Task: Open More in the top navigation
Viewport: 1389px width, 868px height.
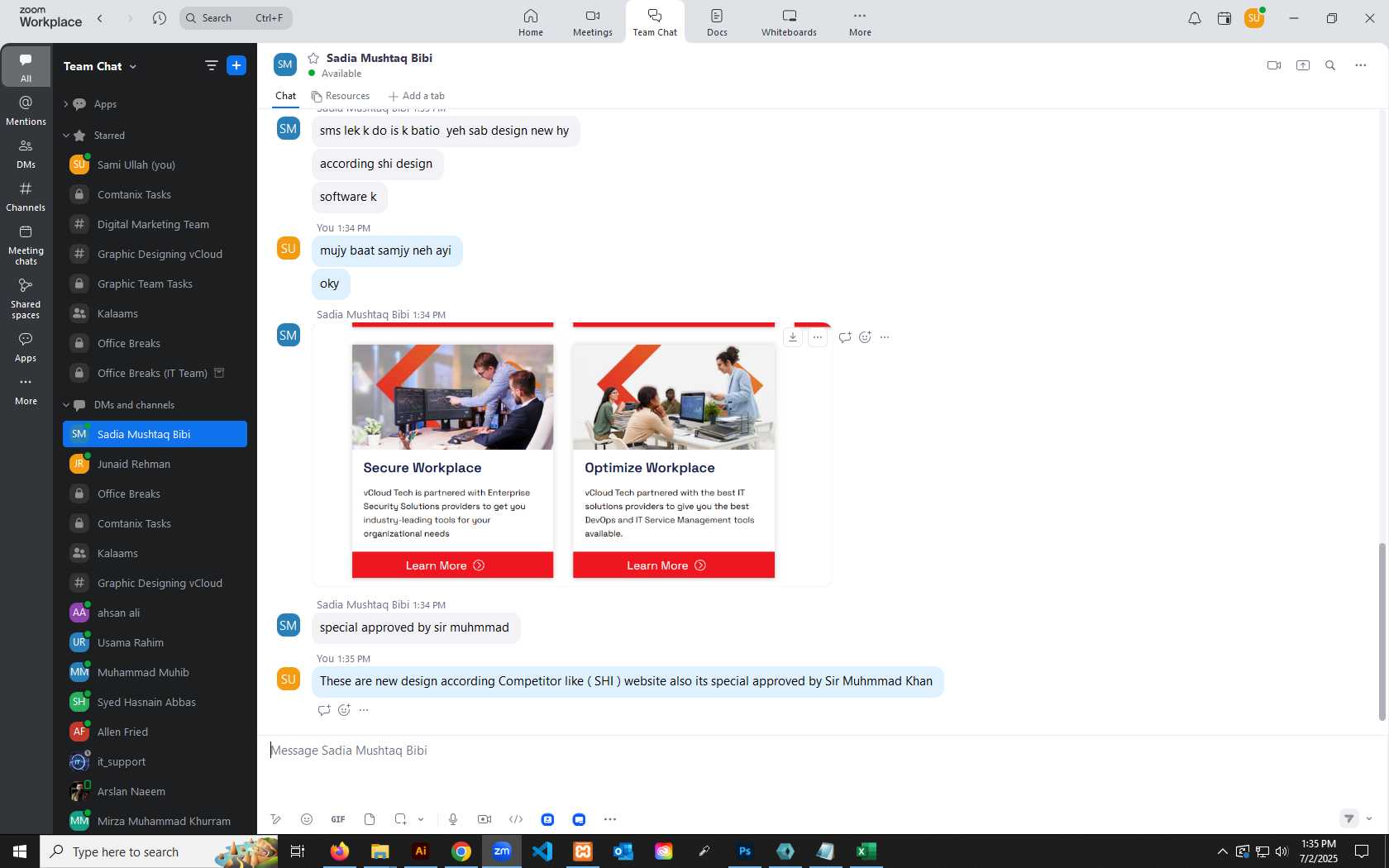Action: tap(860, 22)
